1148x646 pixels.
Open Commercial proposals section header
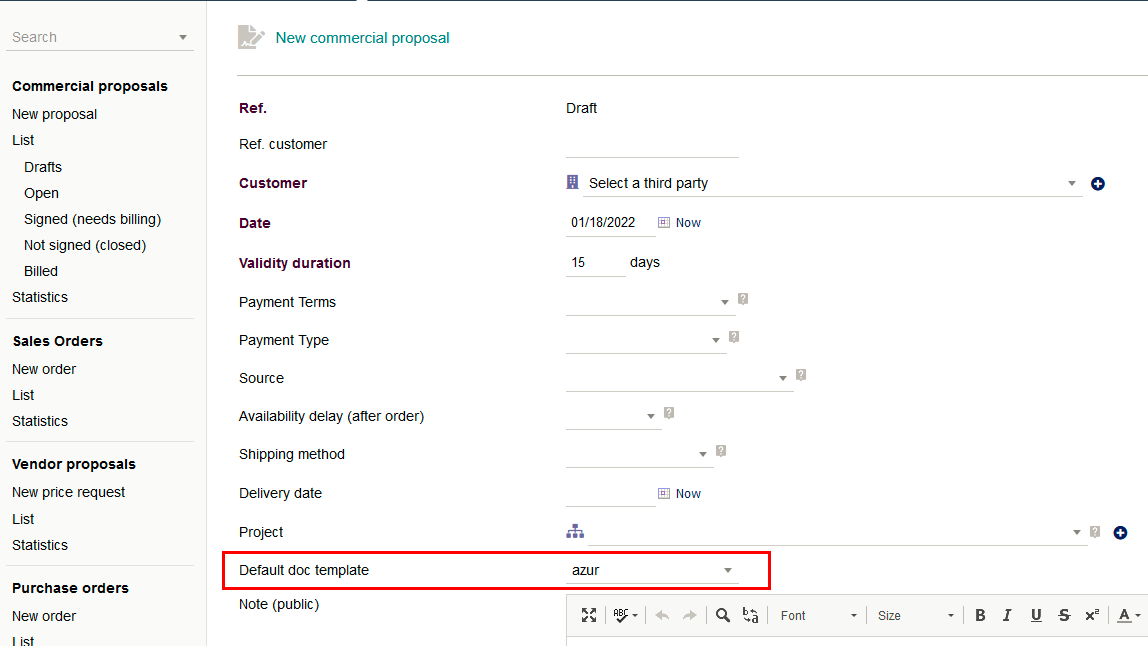click(89, 86)
